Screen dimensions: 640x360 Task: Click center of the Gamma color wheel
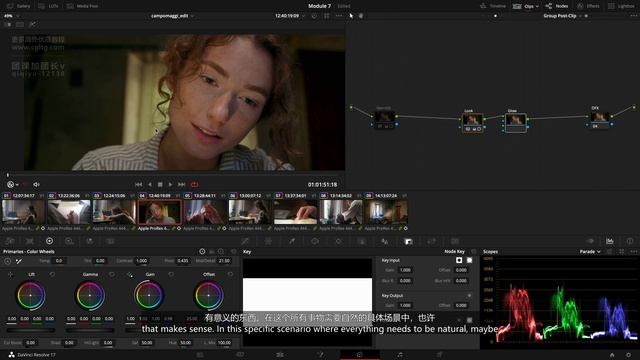coord(90,295)
